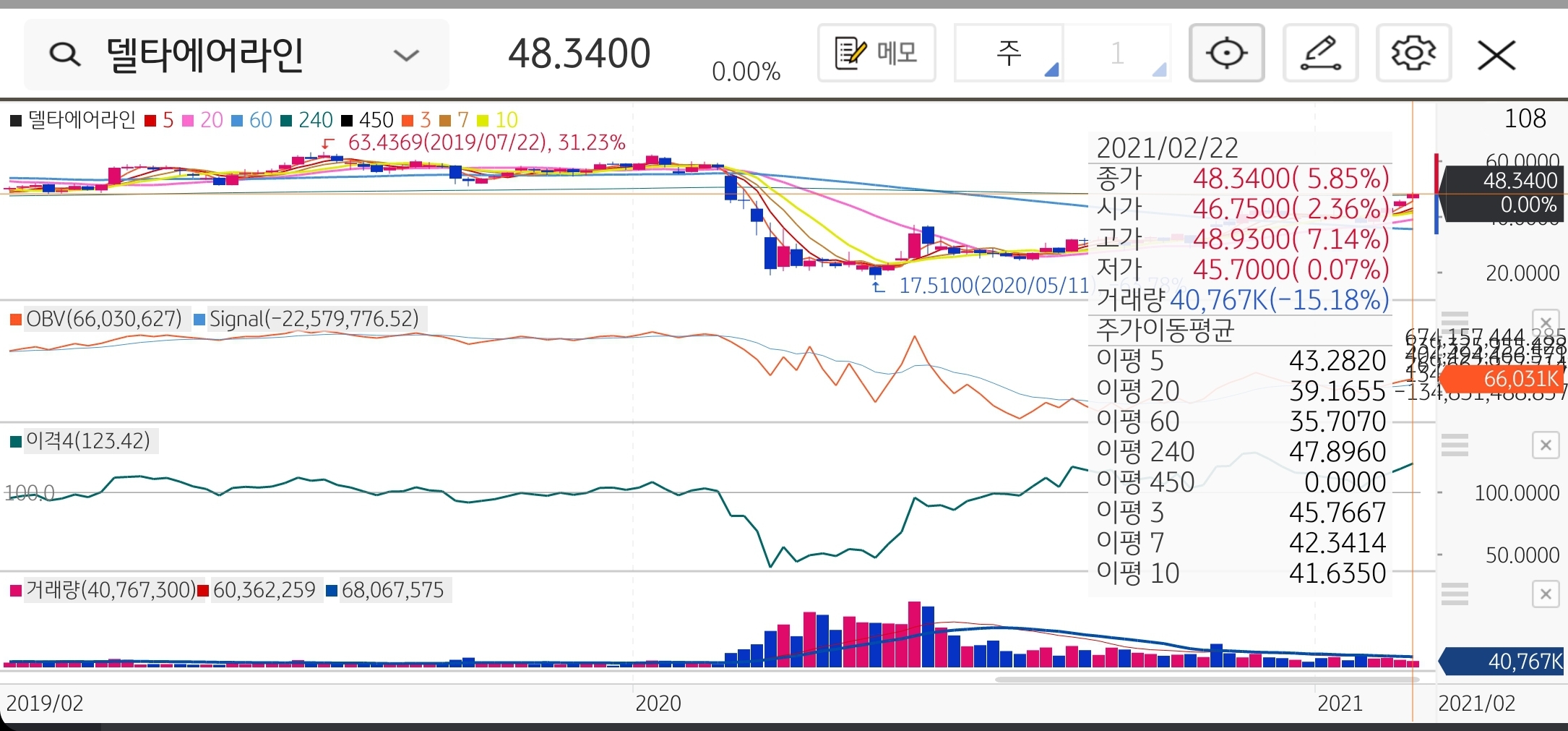Tap the 2021/02 date label on axis

click(x=1477, y=703)
